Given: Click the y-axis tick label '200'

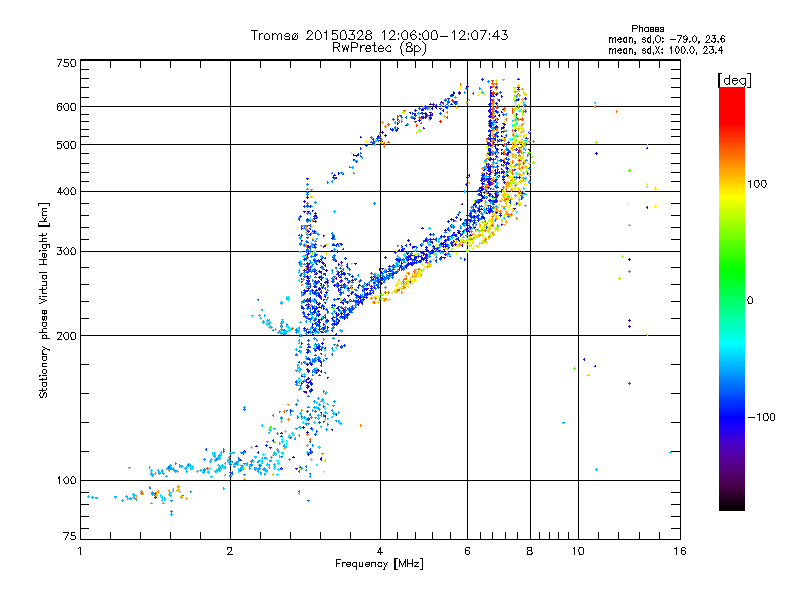Looking at the screenshot, I should click(67, 336).
